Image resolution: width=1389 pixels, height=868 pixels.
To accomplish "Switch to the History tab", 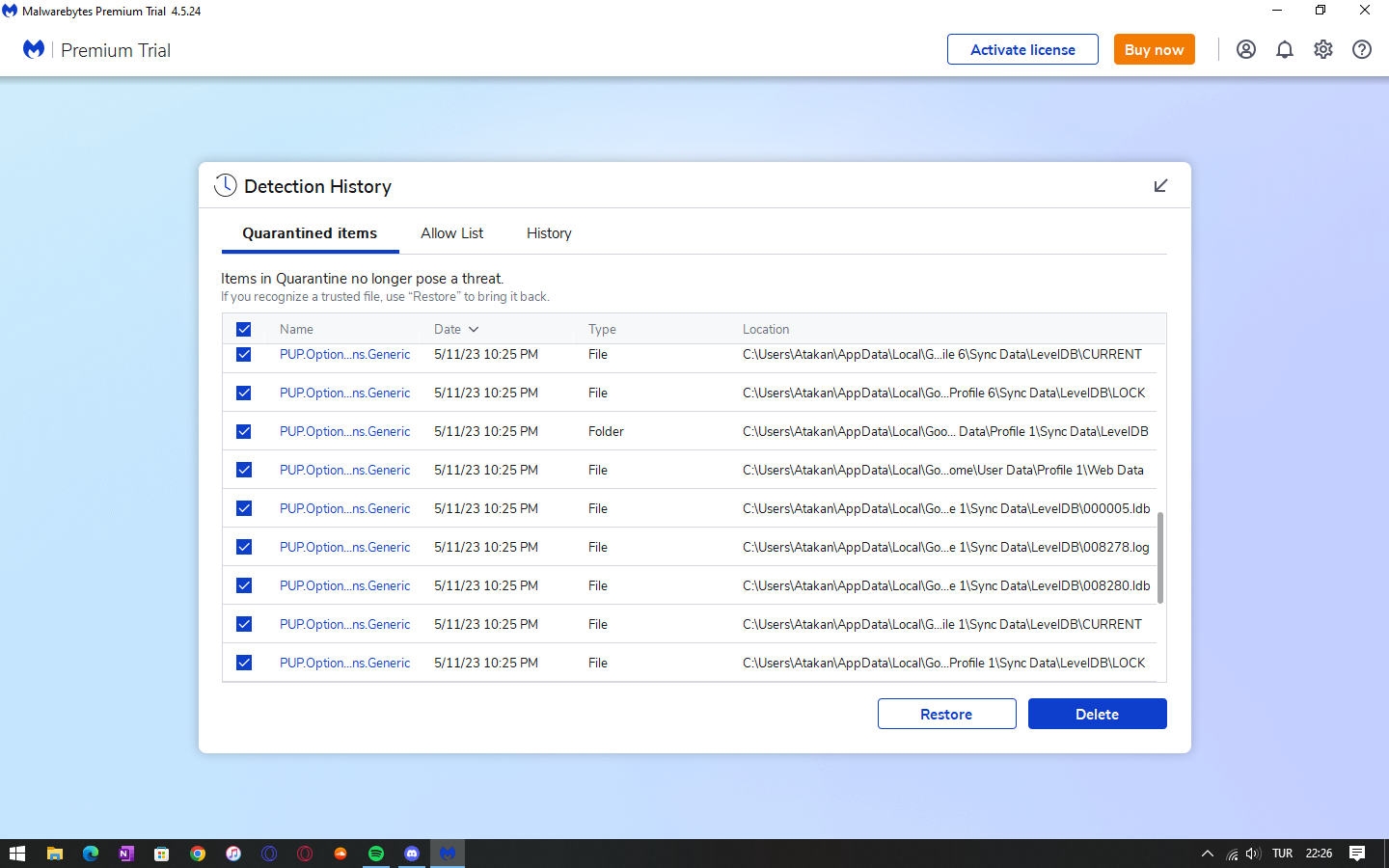I will tap(549, 233).
